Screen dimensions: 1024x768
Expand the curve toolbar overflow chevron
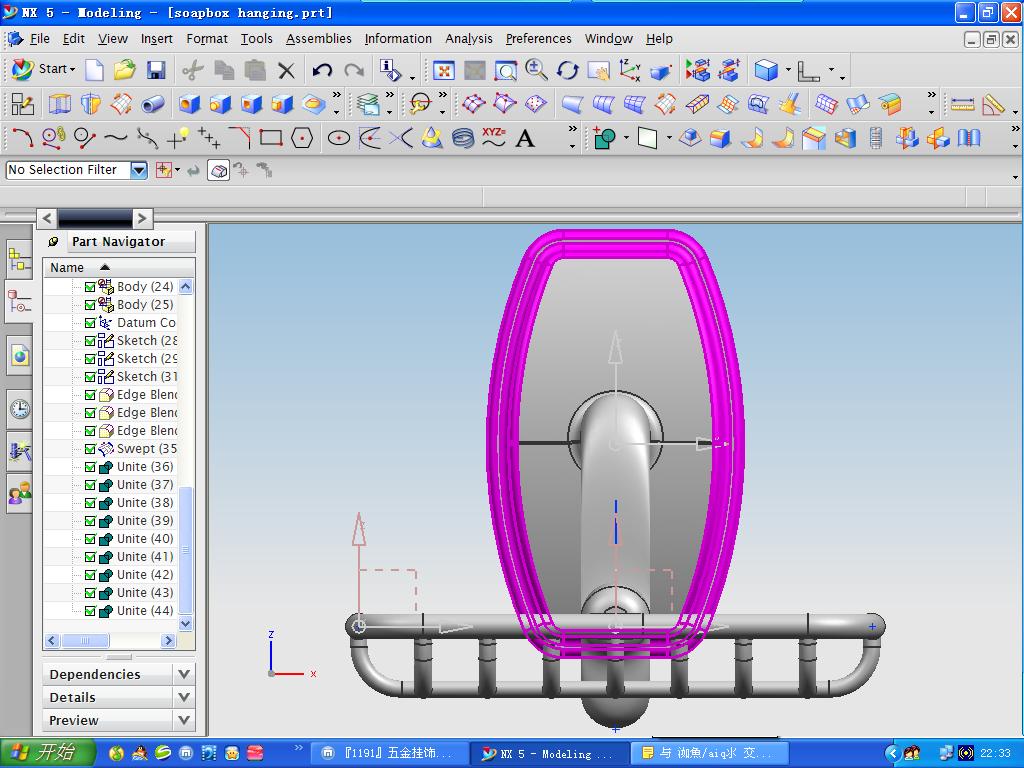coord(573,129)
